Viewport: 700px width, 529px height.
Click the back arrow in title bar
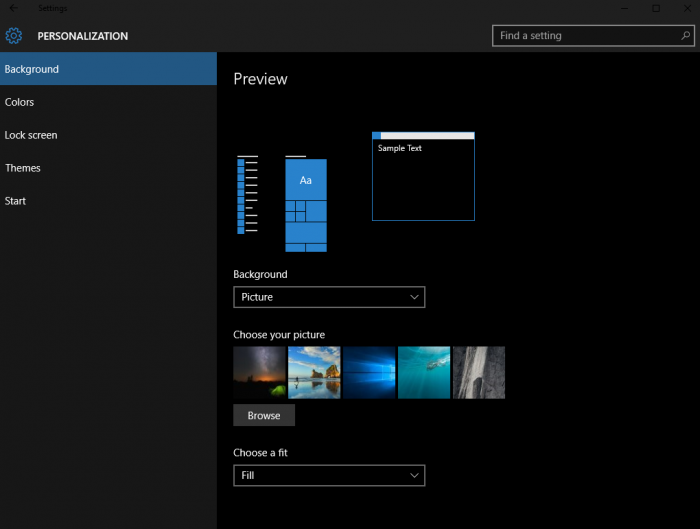13,8
